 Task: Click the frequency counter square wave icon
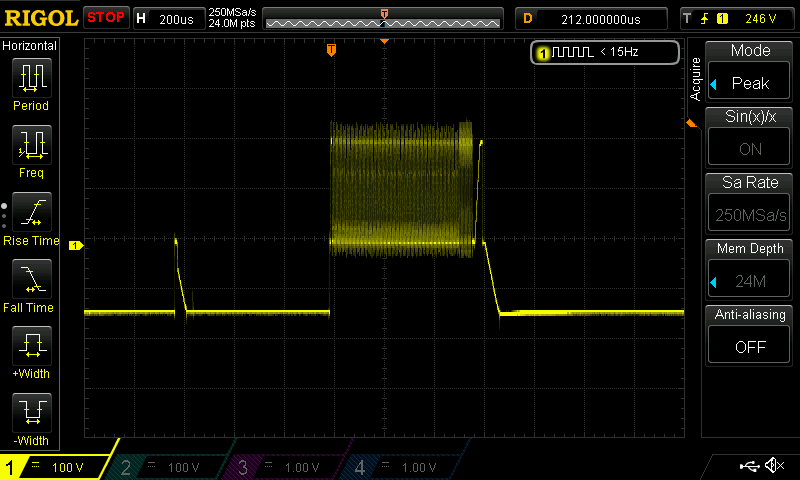click(572, 52)
